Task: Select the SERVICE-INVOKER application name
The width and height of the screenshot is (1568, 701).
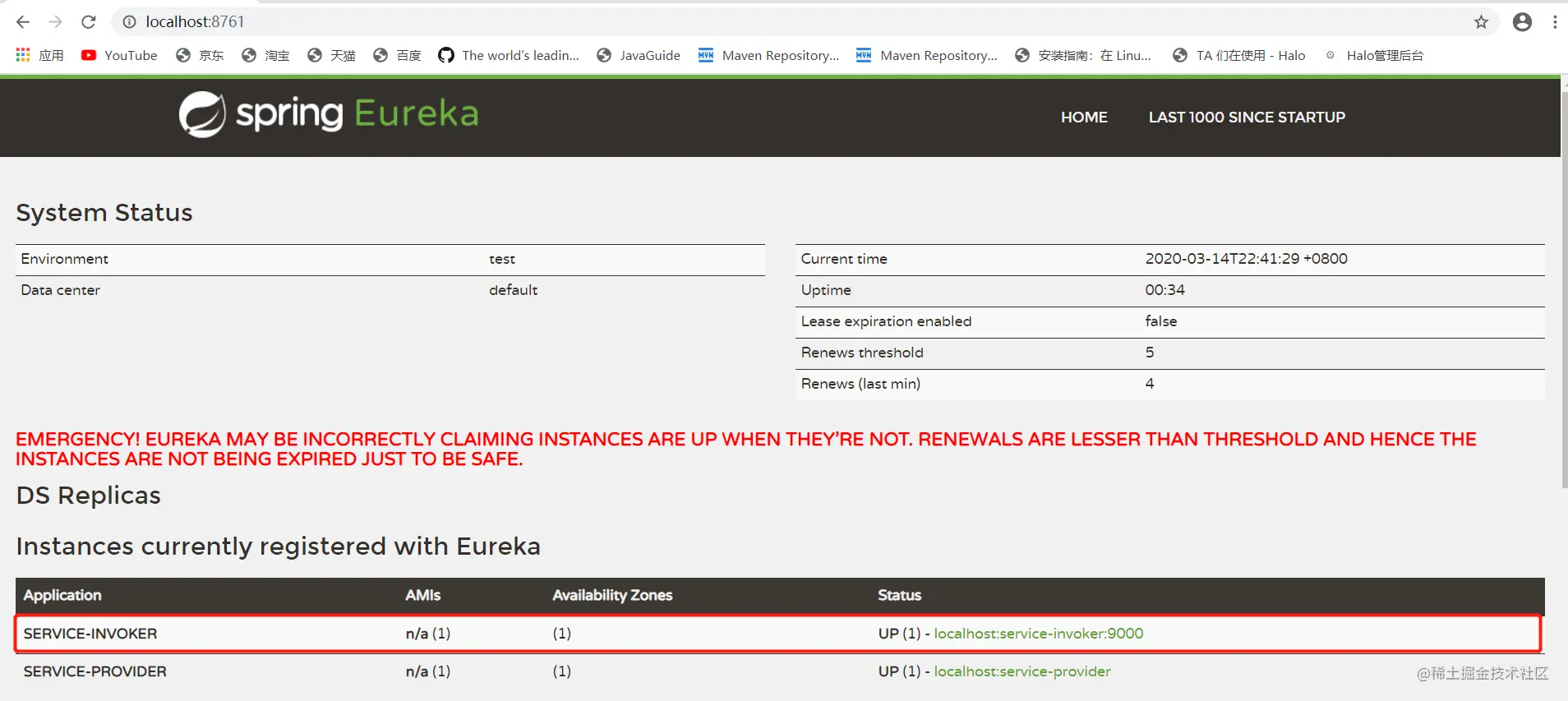Action: pos(90,634)
